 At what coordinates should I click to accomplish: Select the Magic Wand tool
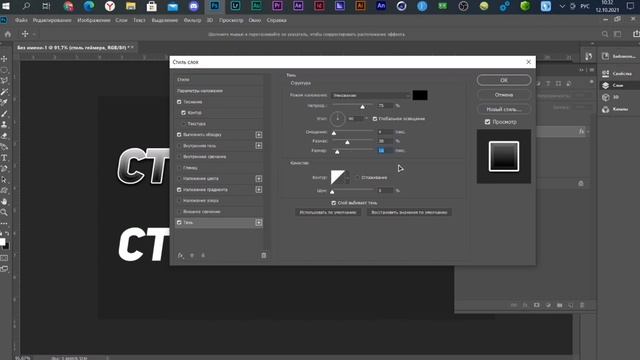click(4, 92)
